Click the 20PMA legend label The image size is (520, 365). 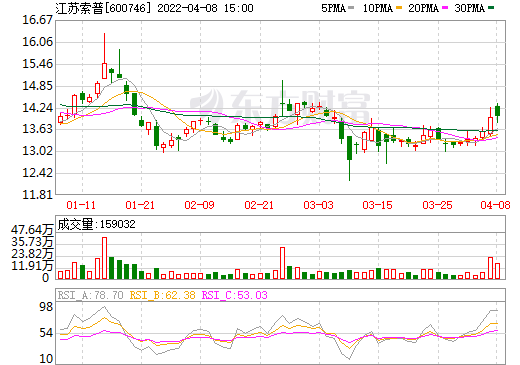click(x=423, y=8)
